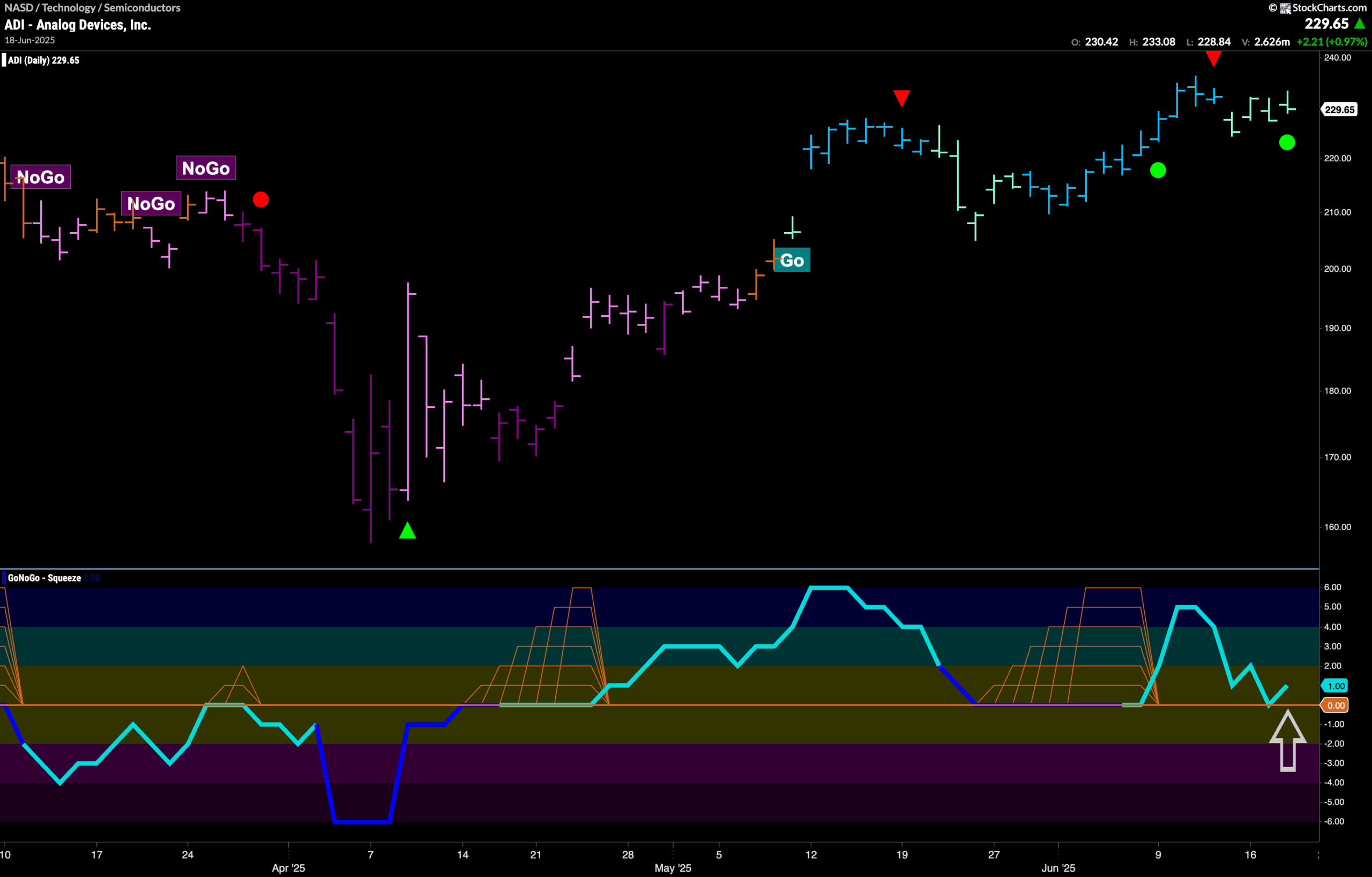This screenshot has width=1372, height=877.
Task: Click the 27 date label on time axis
Action: [994, 855]
